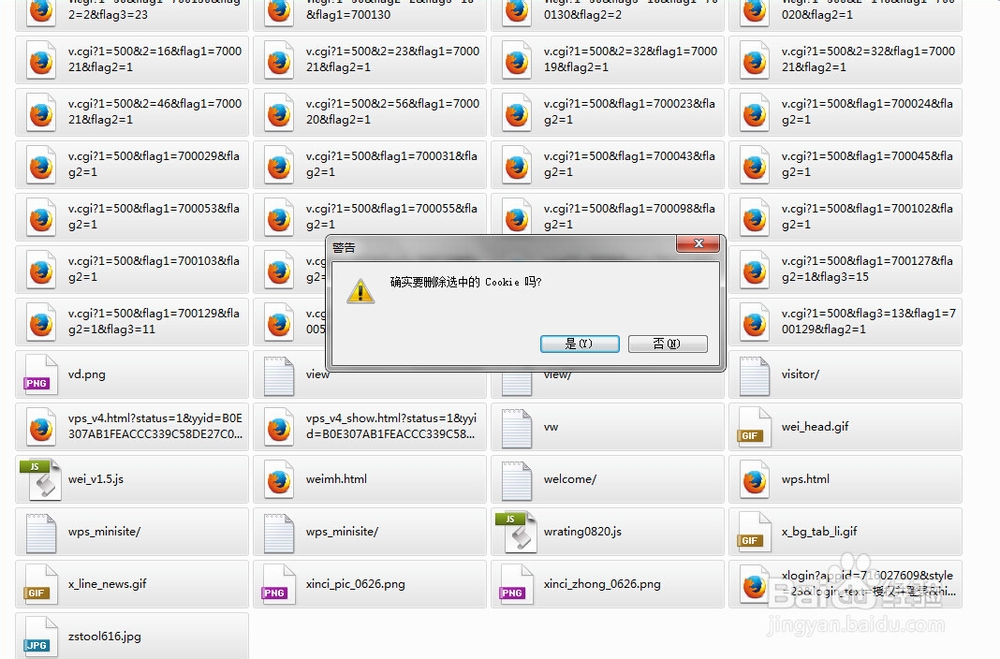1000x659 pixels.
Task: Select file name v.cgi?1=500&2=56&flag1=700020&flag2=1
Action: point(392,112)
